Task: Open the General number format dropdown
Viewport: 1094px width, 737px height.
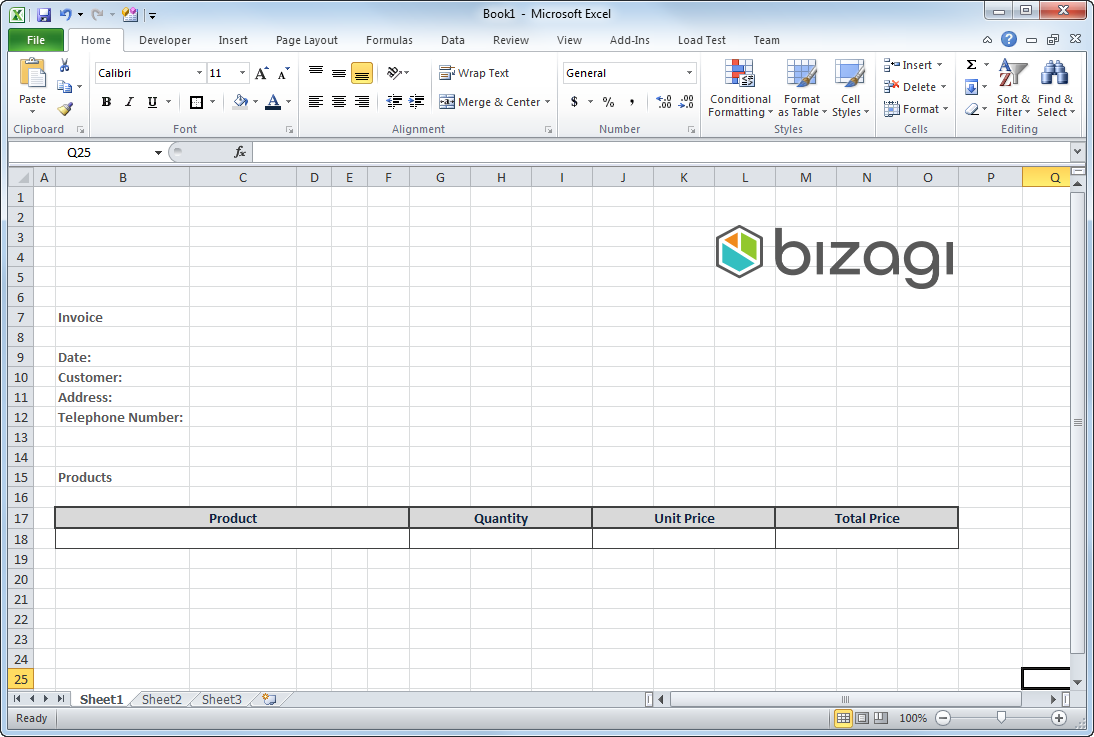Action: pyautogui.click(x=689, y=73)
